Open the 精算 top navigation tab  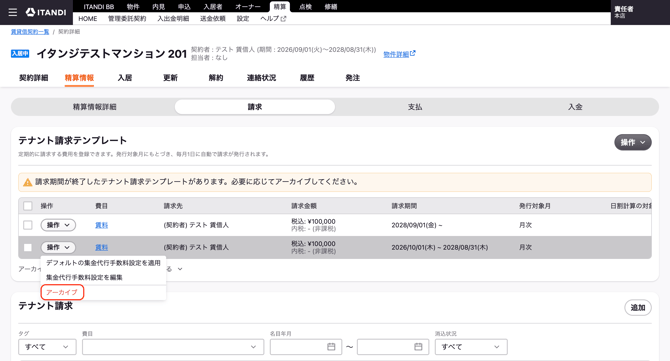click(x=280, y=6)
